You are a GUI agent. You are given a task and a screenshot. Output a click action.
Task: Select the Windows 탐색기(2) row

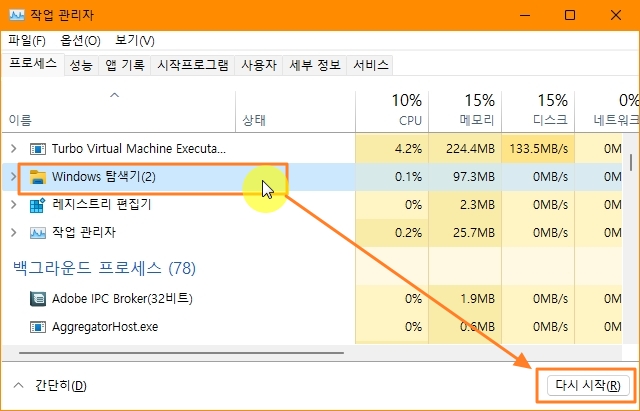[x=312, y=177]
